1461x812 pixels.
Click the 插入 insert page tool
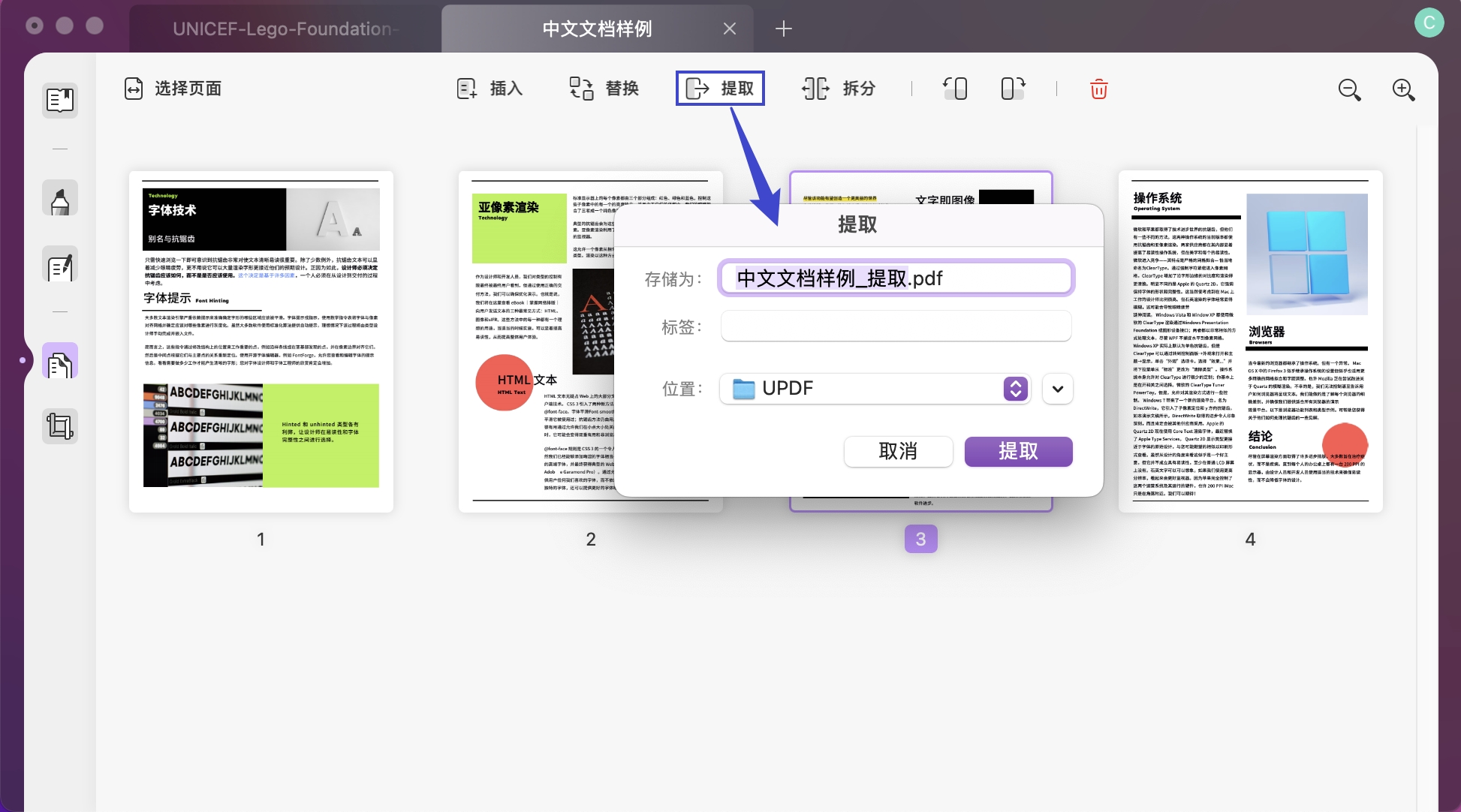point(490,89)
